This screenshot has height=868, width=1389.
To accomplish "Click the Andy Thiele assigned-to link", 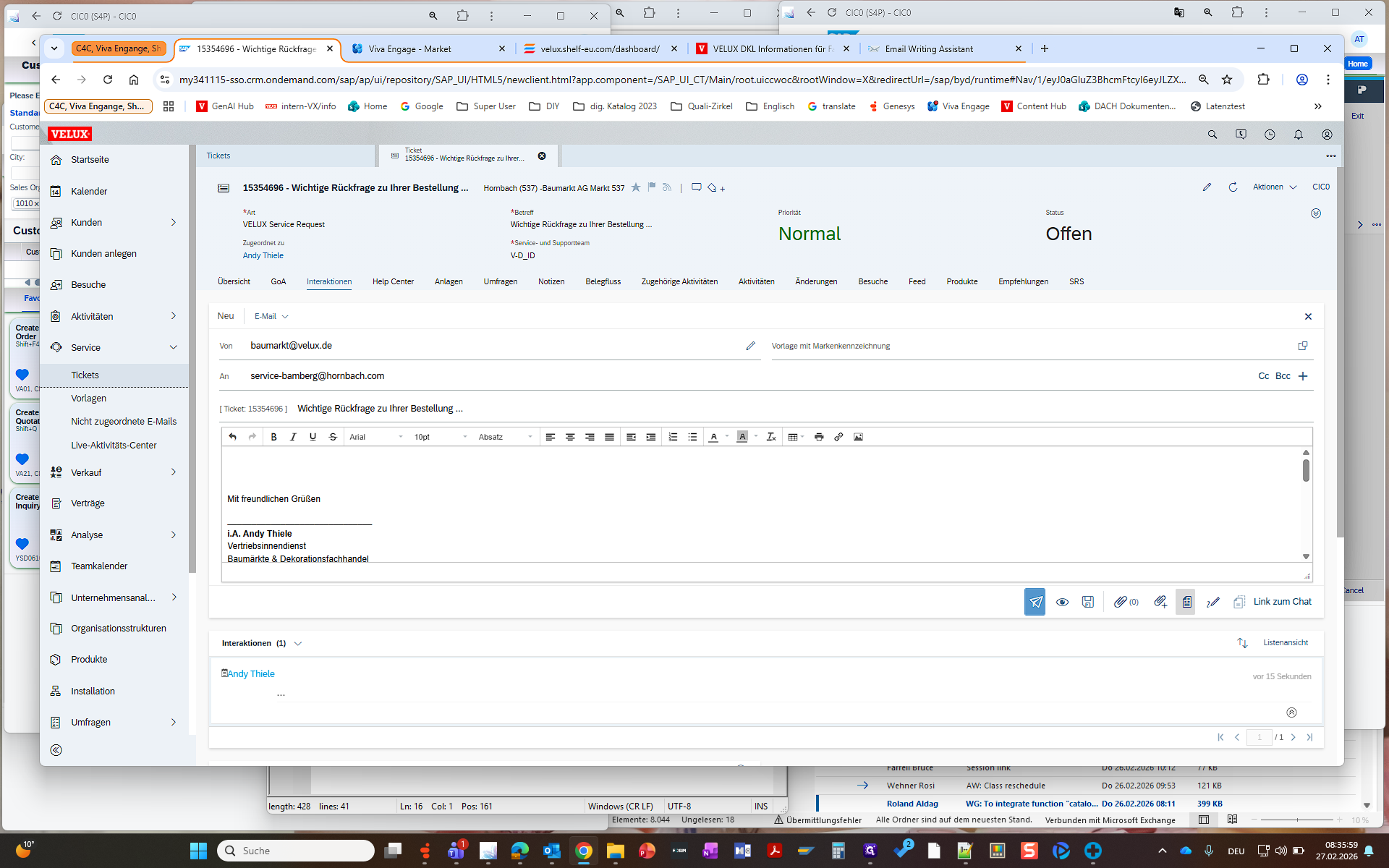I will pos(263,255).
